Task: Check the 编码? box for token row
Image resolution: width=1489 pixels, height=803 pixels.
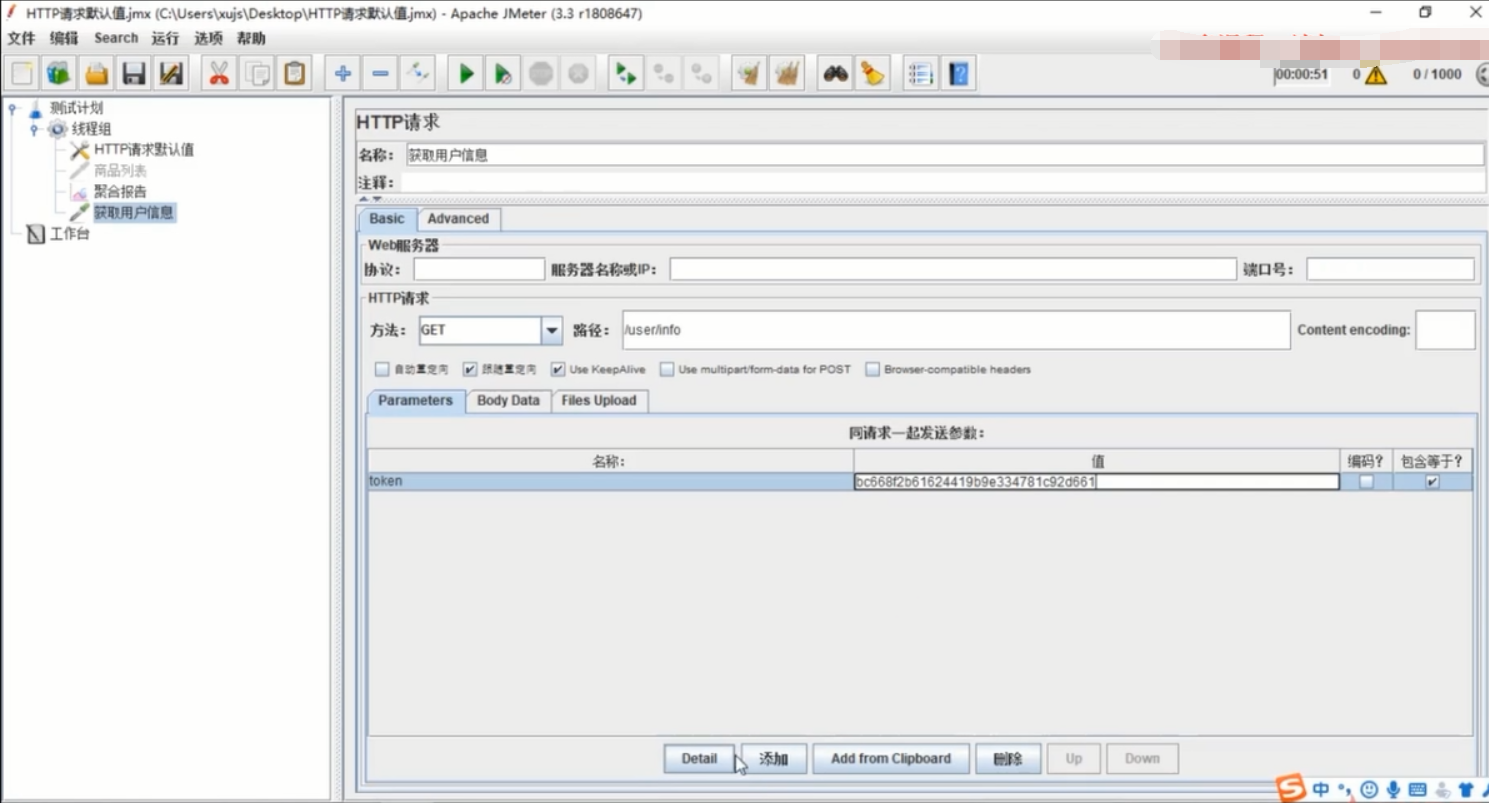Action: click(x=1366, y=482)
